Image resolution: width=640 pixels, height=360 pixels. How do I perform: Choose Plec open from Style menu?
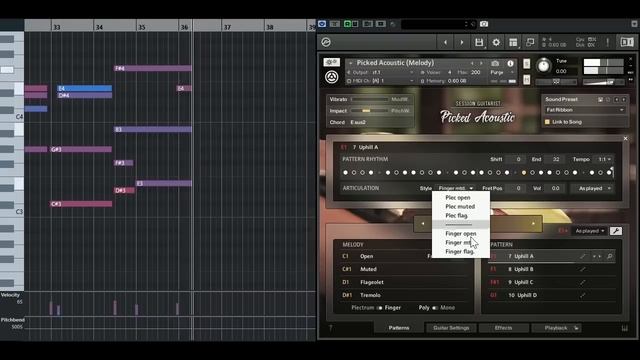point(458,198)
